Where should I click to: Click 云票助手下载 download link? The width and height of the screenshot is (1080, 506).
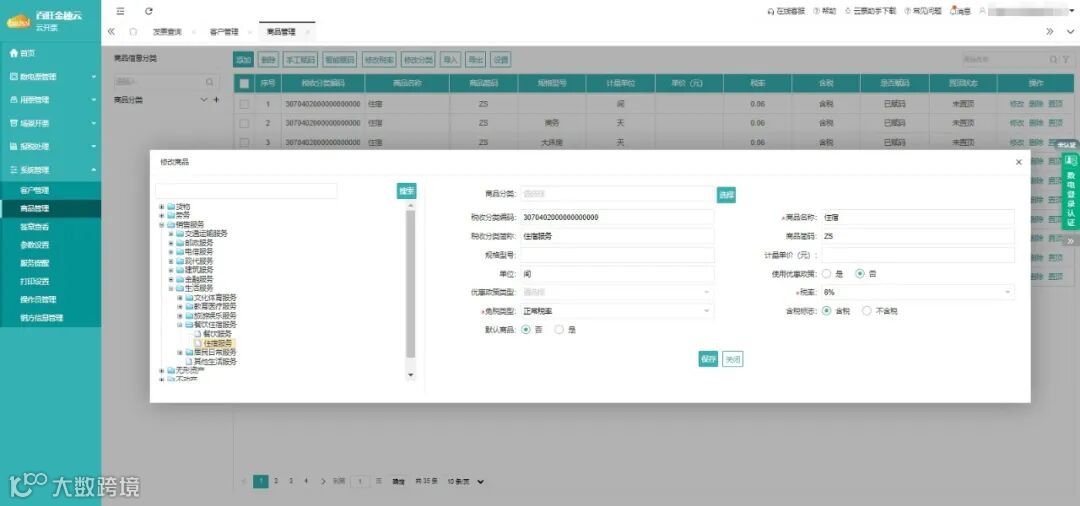click(x=871, y=11)
